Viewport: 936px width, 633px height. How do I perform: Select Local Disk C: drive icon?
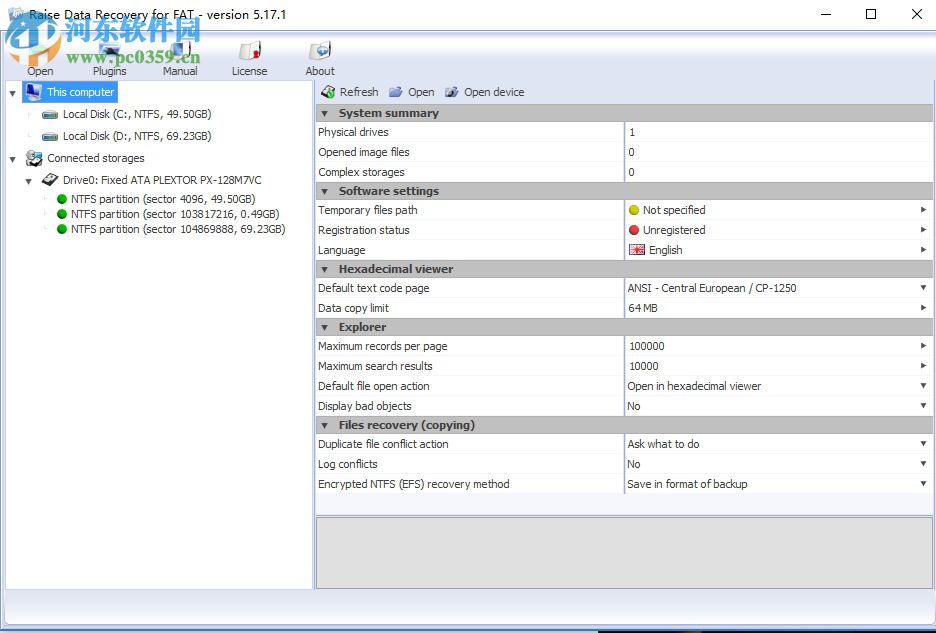(x=50, y=115)
